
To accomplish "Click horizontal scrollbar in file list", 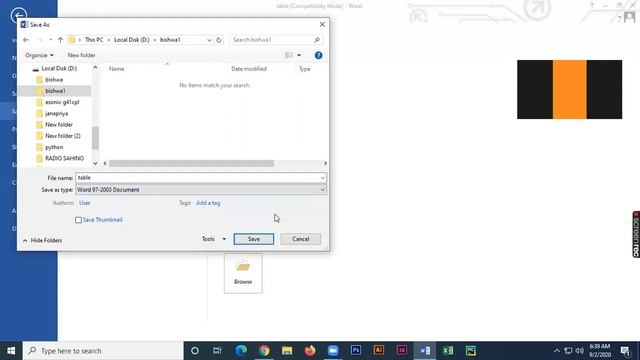I will (191, 163).
